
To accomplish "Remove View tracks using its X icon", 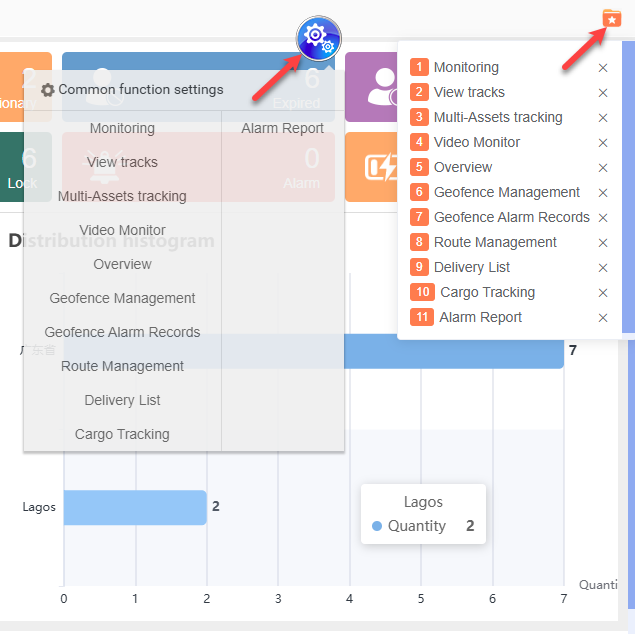I will tap(602, 93).
